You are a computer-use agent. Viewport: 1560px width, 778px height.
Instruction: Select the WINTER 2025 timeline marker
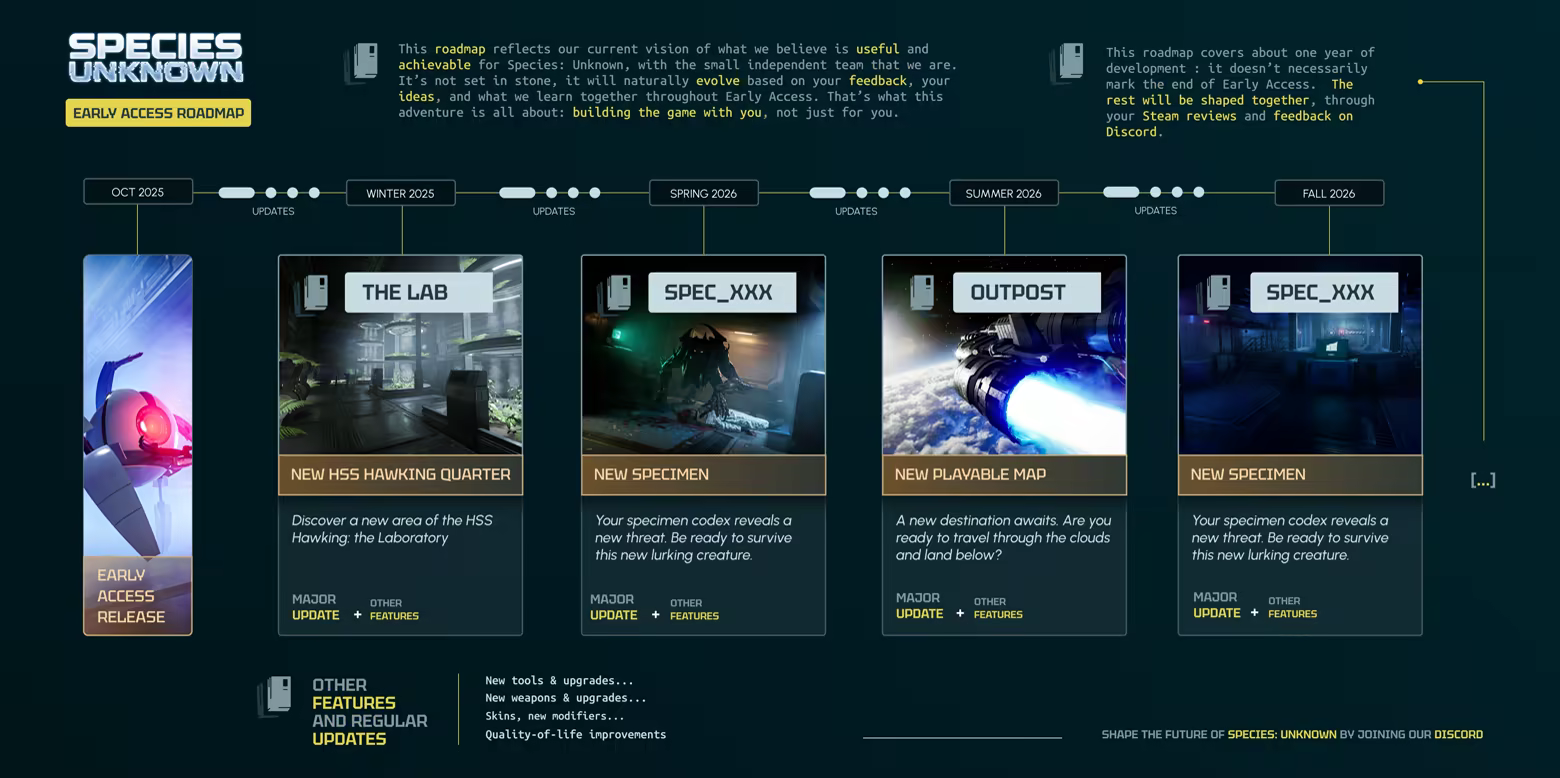coord(400,193)
